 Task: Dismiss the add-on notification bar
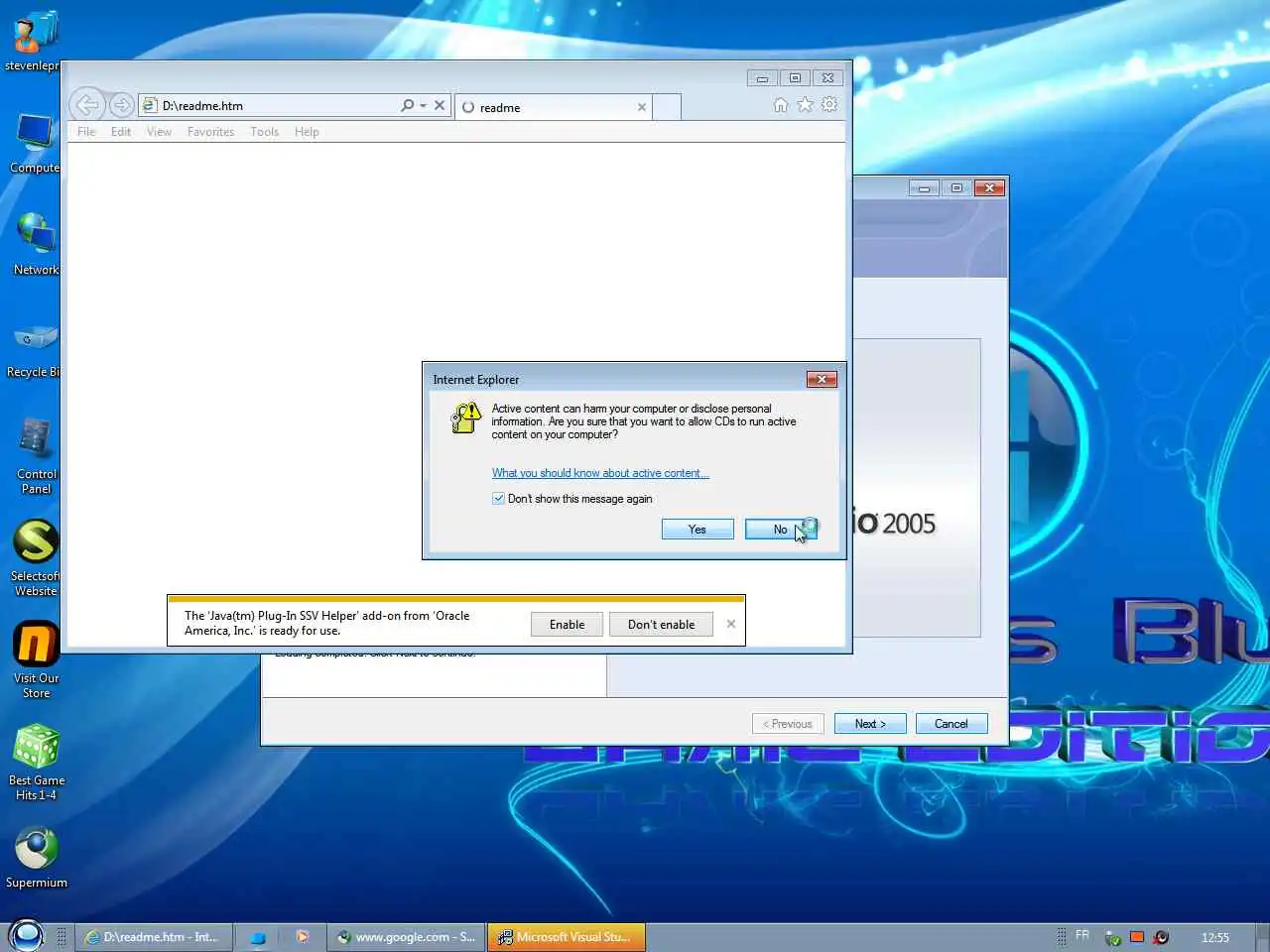[731, 624]
